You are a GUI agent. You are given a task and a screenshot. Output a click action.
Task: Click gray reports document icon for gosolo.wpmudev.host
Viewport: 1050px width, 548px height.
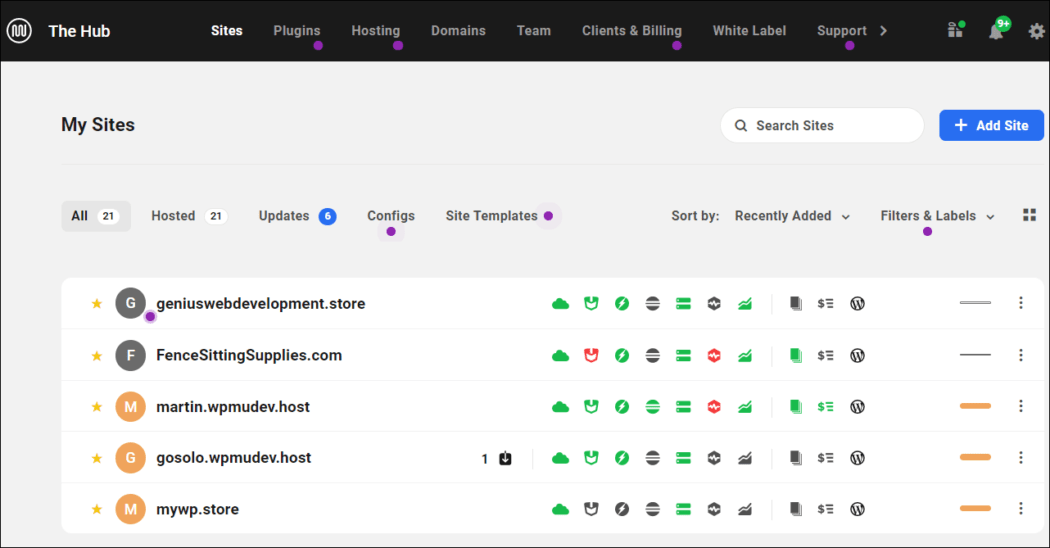click(x=796, y=458)
